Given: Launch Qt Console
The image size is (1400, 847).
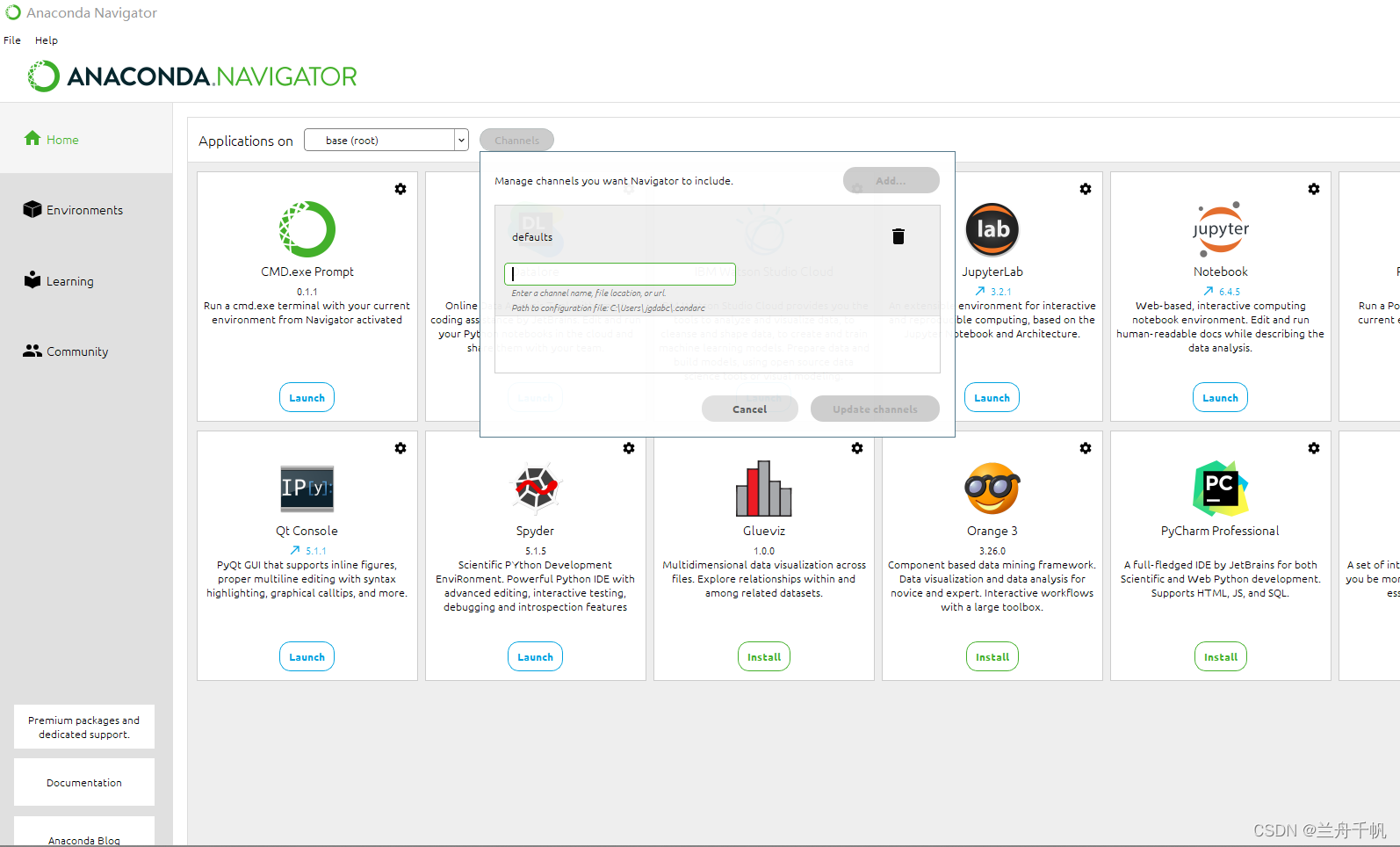Looking at the screenshot, I should point(307,656).
